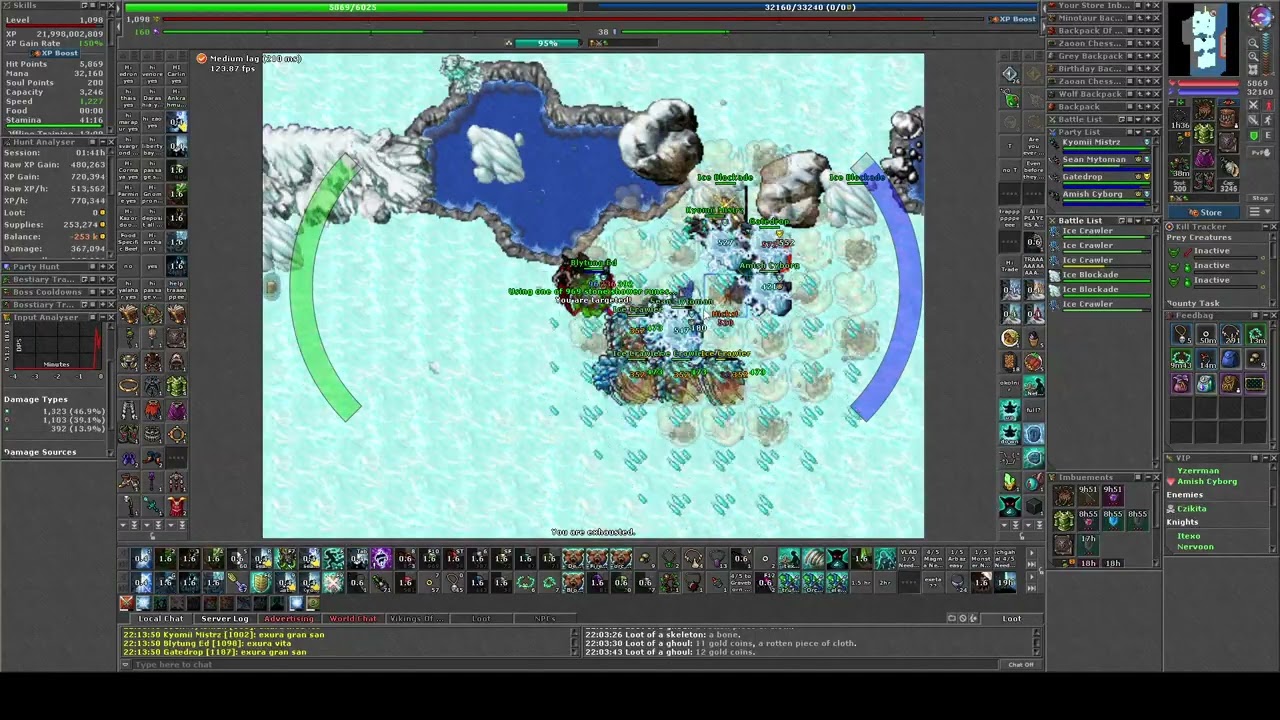Open the Store button under the equipment panel
This screenshot has height=720, width=1280.
coord(1204,212)
